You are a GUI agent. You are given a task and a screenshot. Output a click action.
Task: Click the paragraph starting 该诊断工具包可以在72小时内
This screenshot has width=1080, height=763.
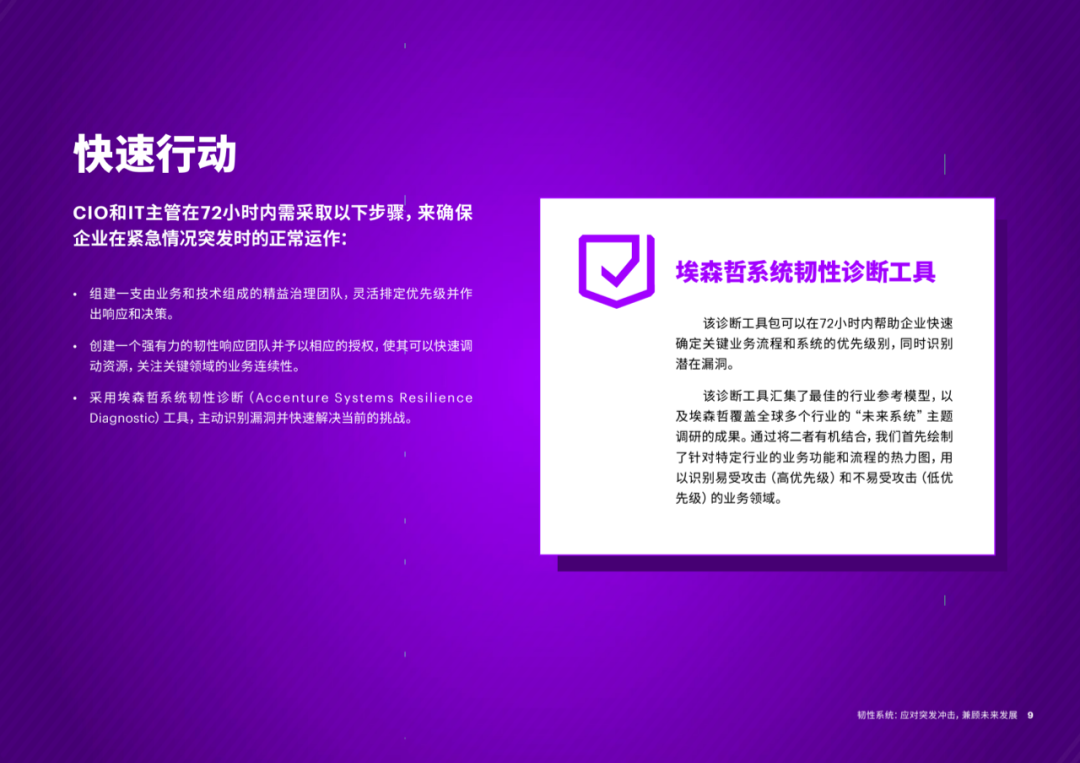814,344
